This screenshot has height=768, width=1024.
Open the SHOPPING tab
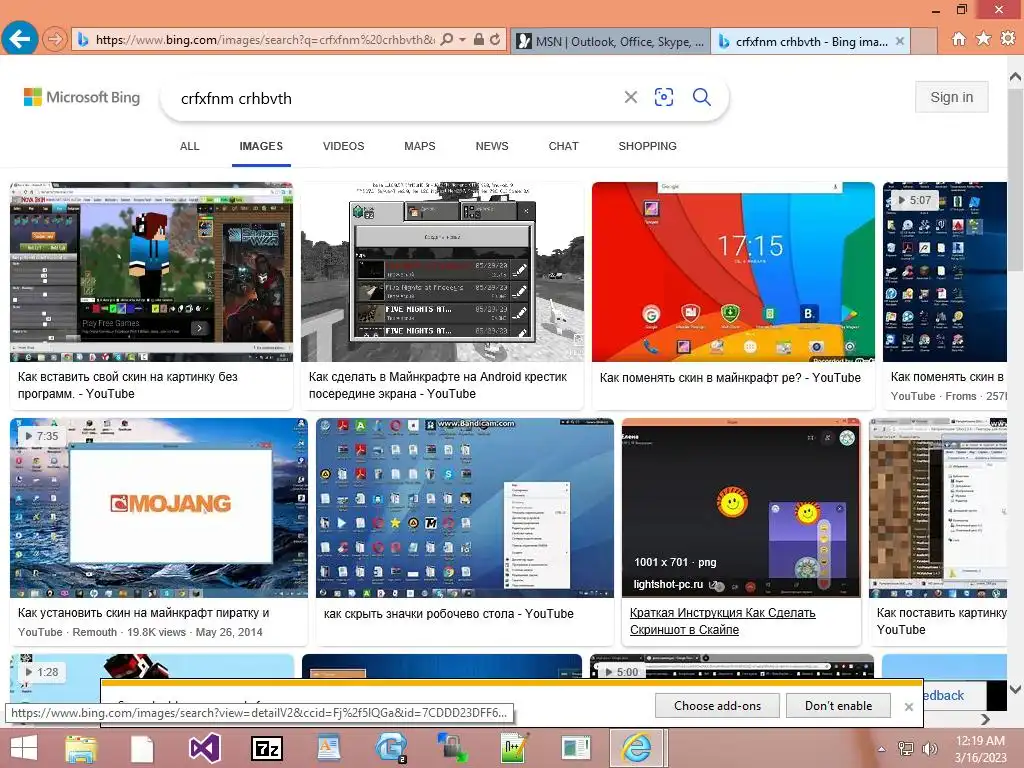[648, 146]
